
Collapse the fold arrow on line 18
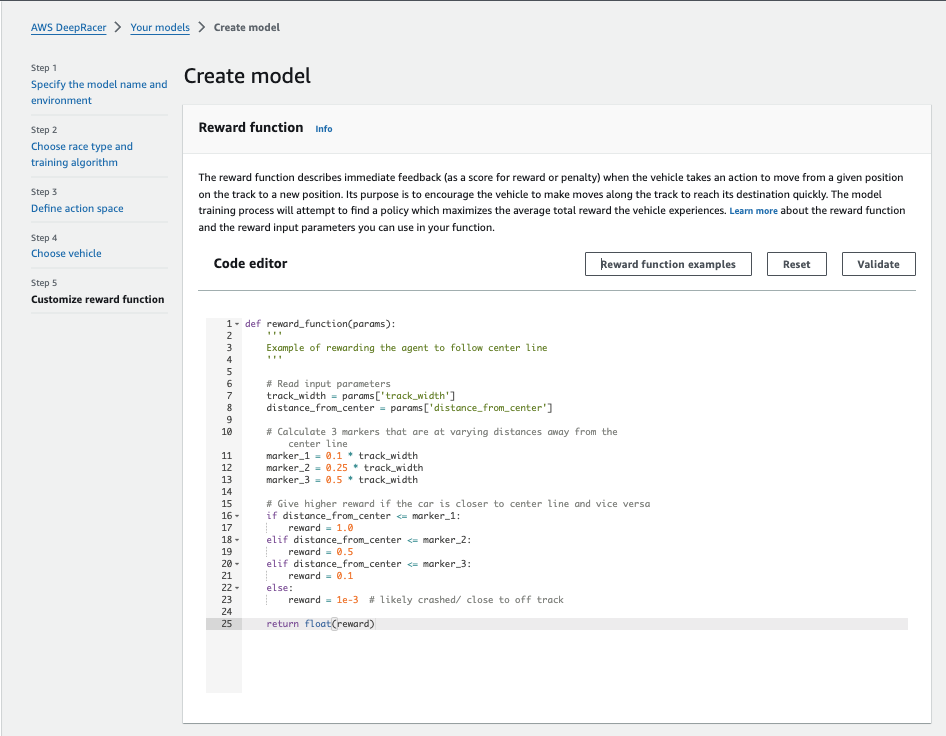pos(237,540)
